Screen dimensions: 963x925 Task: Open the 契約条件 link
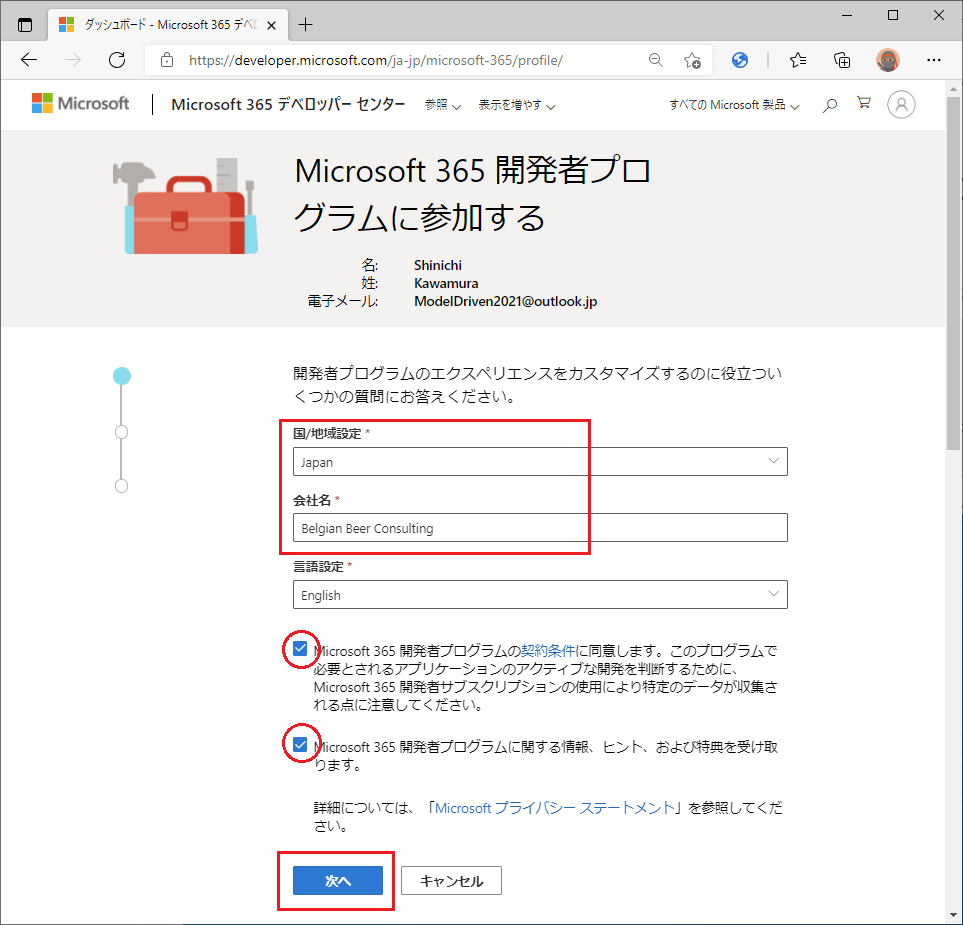pyautogui.click(x=548, y=650)
